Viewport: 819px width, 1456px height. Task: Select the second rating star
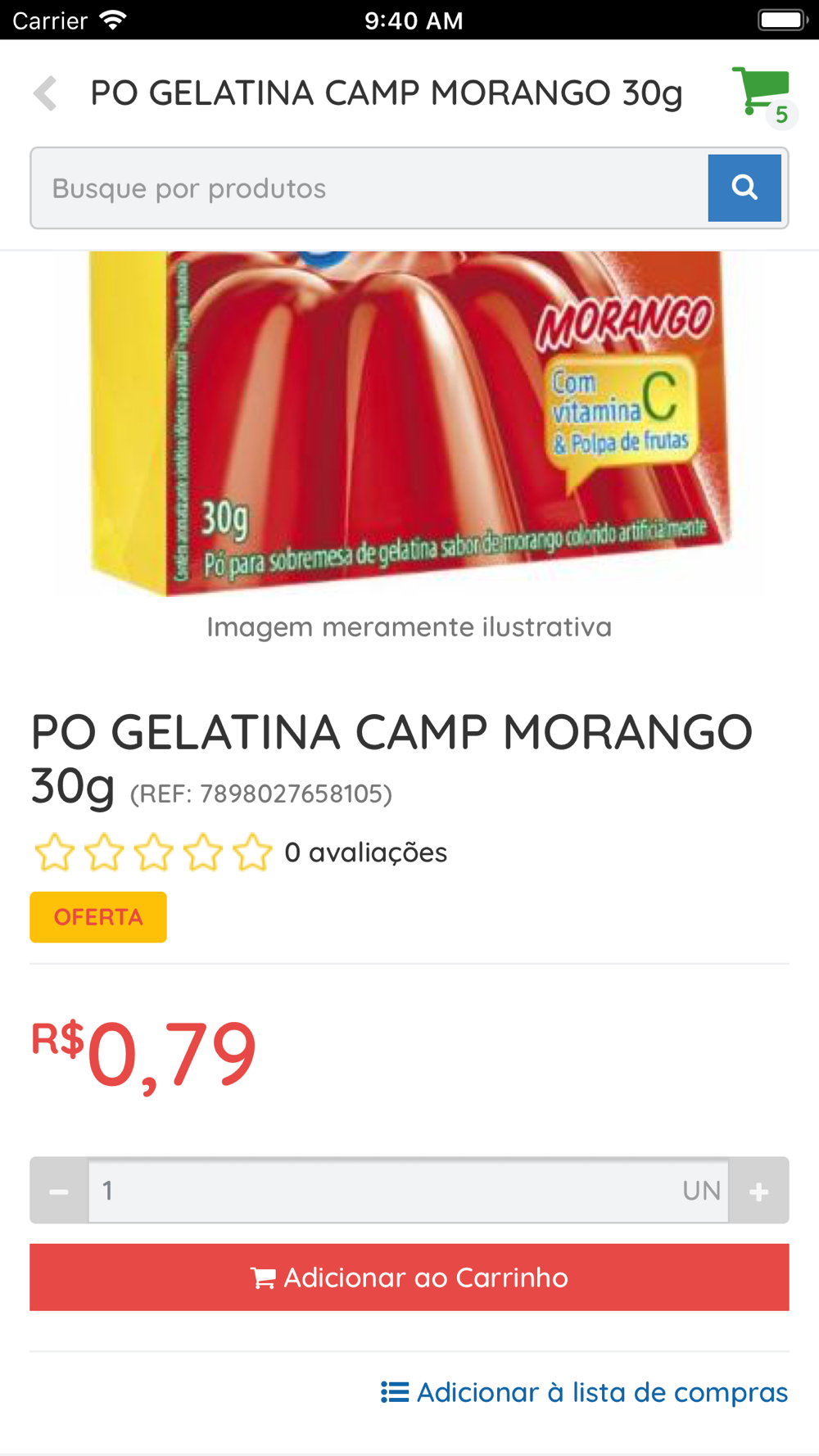click(104, 852)
